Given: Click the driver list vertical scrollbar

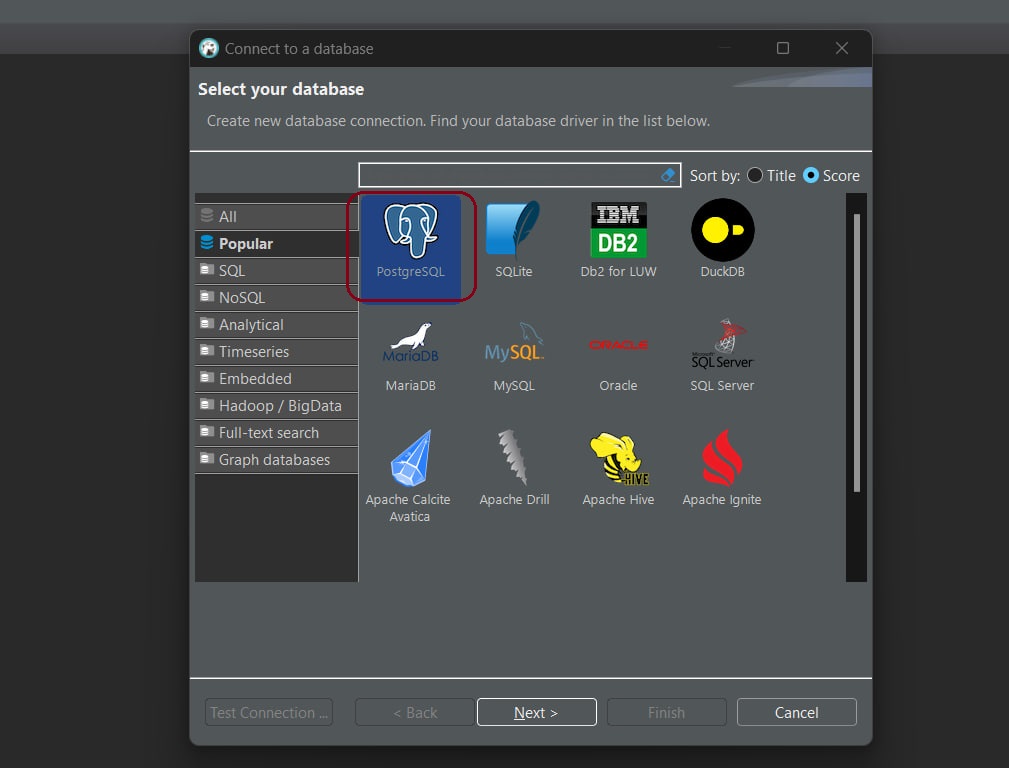Looking at the screenshot, I should click(x=856, y=353).
